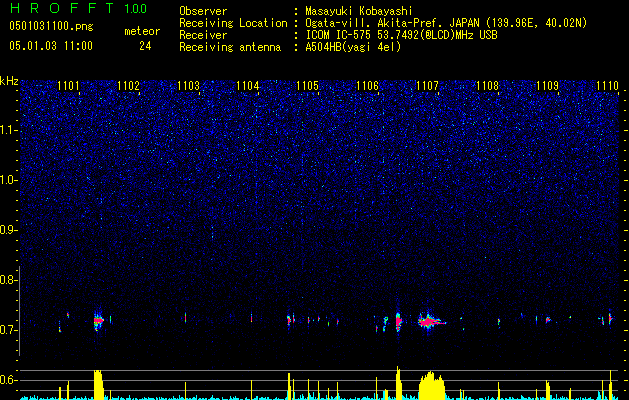Screen dimensions: 629x400
Task: Click observer name Masayuki Kobayashi
Action: click(359, 11)
